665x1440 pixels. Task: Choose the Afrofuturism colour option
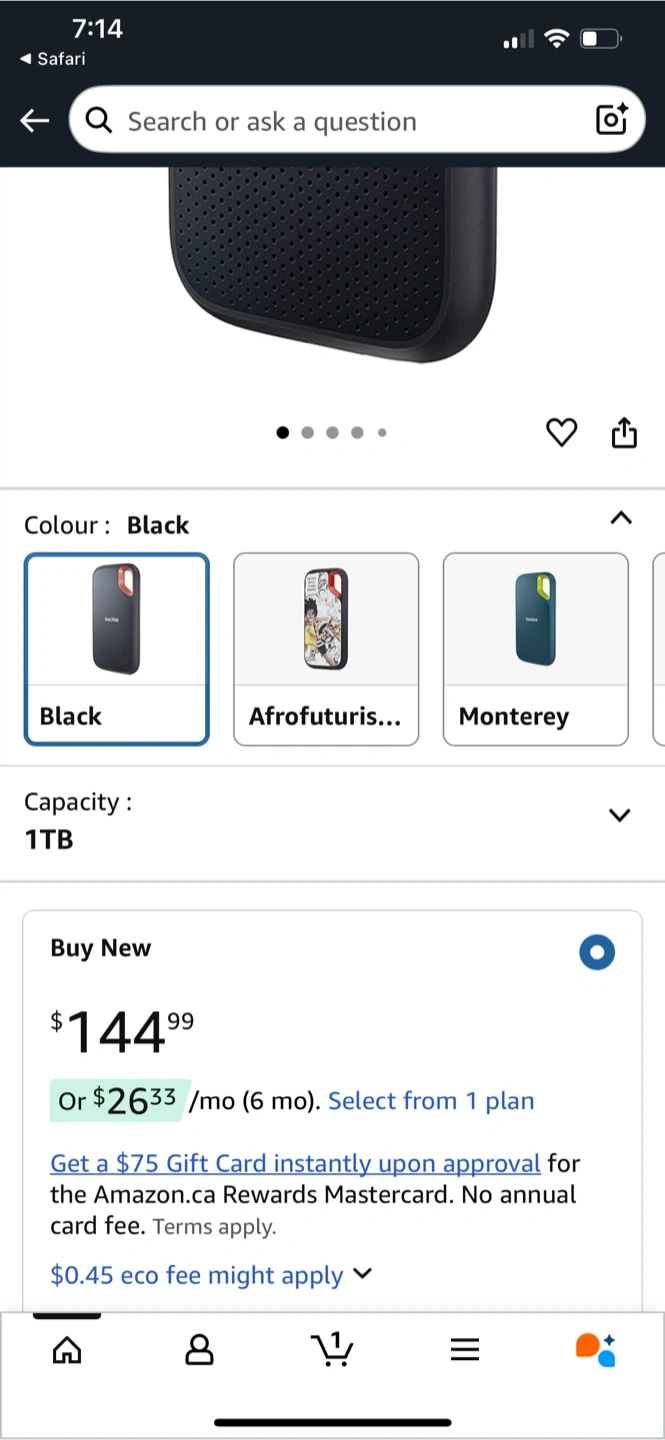pos(326,649)
